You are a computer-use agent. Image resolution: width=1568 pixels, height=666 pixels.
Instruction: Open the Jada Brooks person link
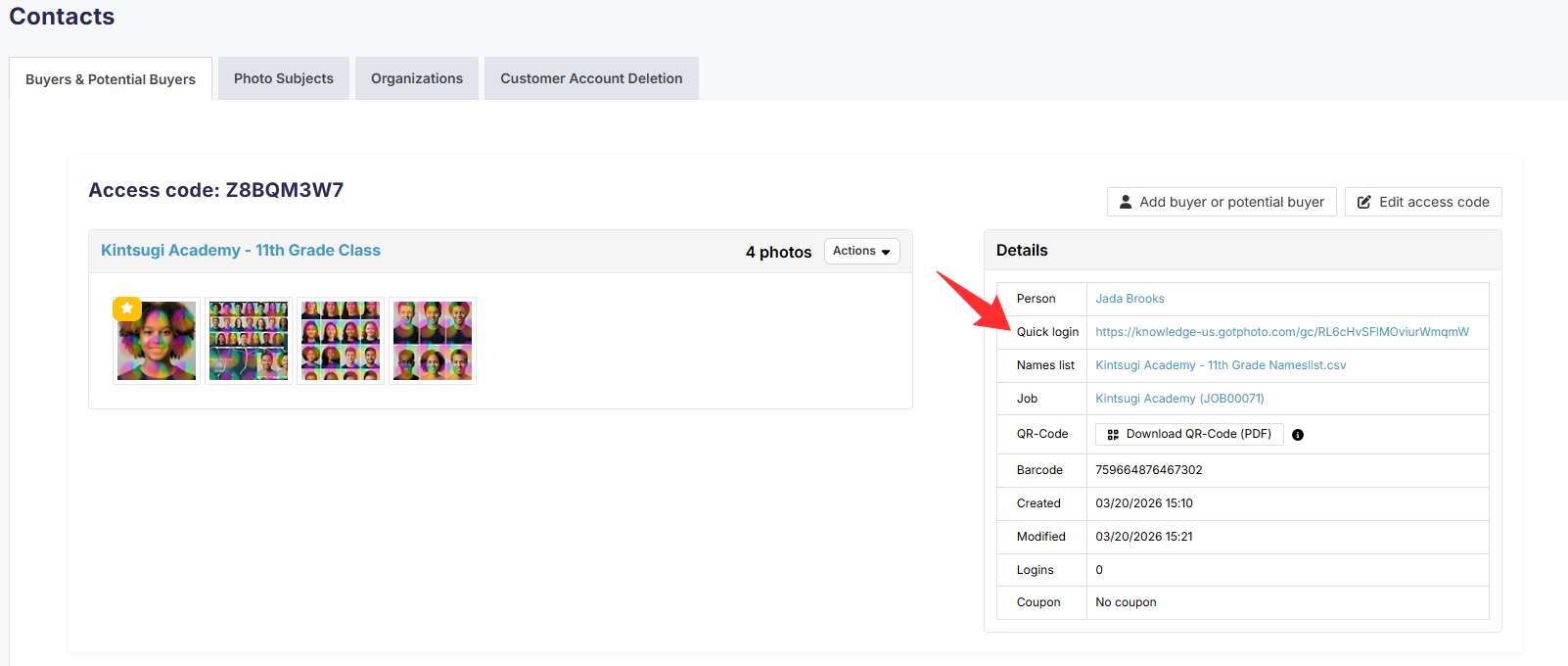pos(1130,299)
